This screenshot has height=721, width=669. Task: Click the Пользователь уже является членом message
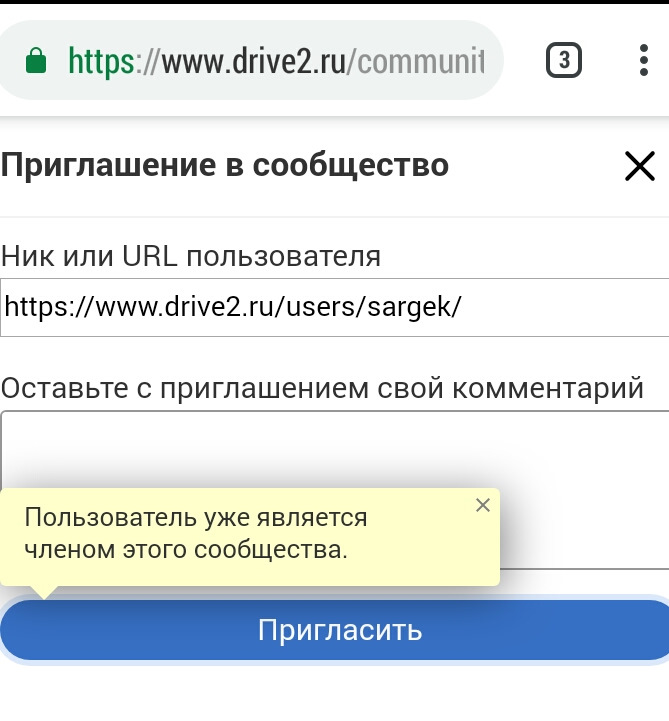[196, 533]
